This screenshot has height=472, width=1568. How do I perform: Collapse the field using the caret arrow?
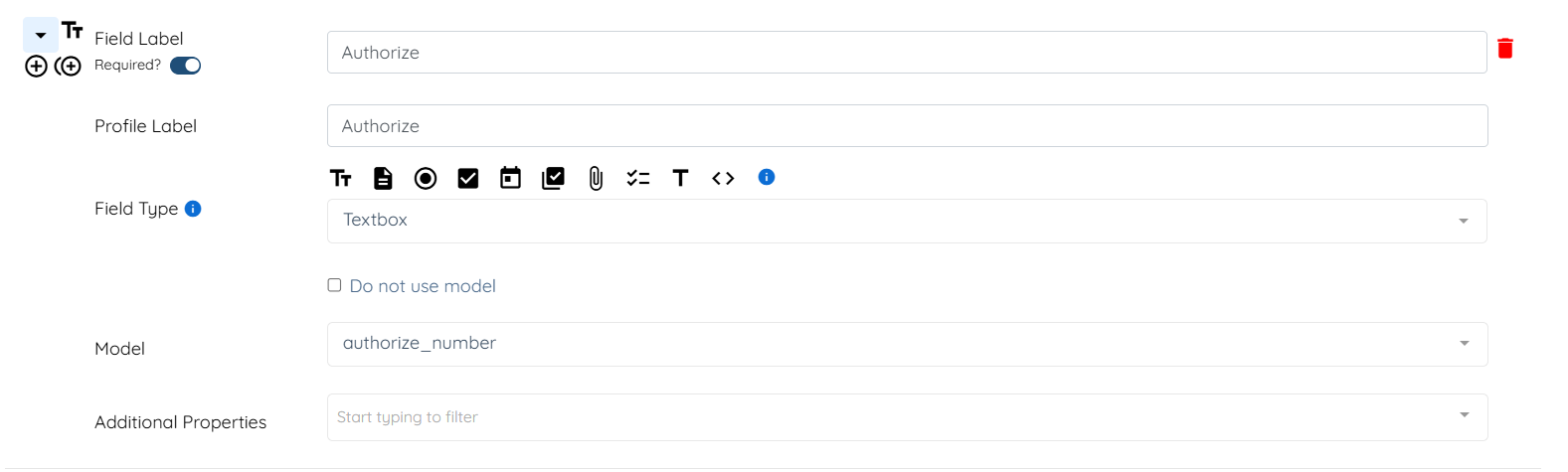click(x=41, y=36)
